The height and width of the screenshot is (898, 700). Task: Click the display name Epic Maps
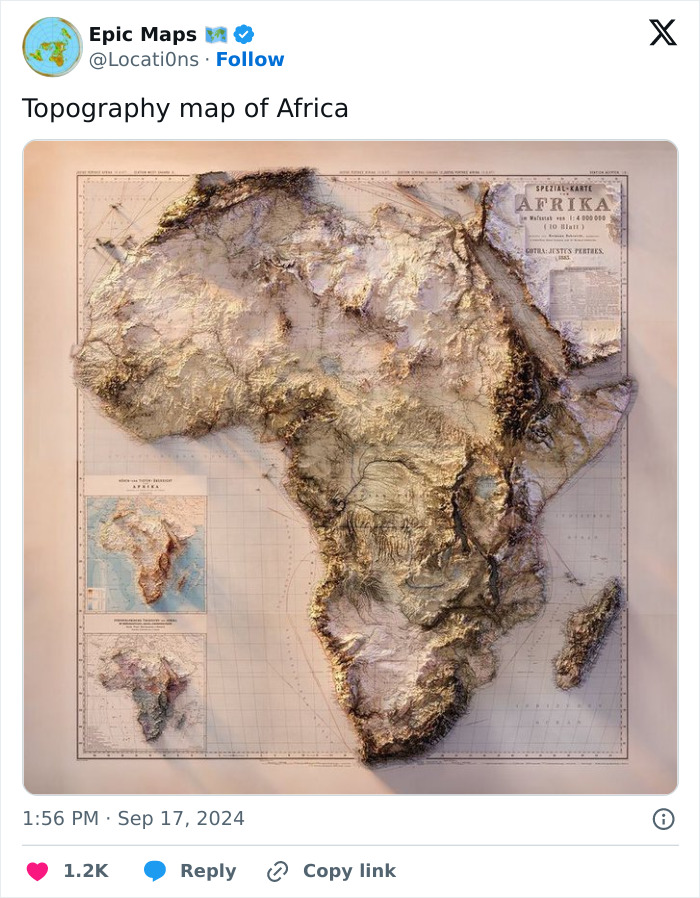(142, 33)
